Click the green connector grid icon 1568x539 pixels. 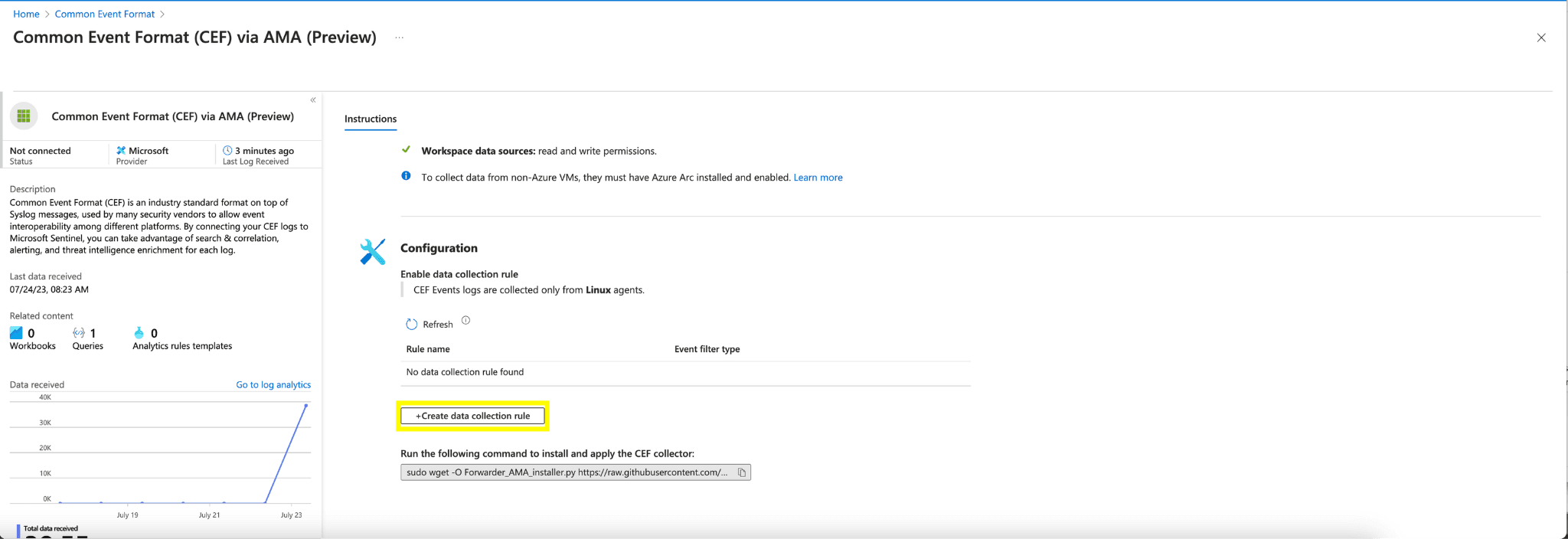[24, 116]
